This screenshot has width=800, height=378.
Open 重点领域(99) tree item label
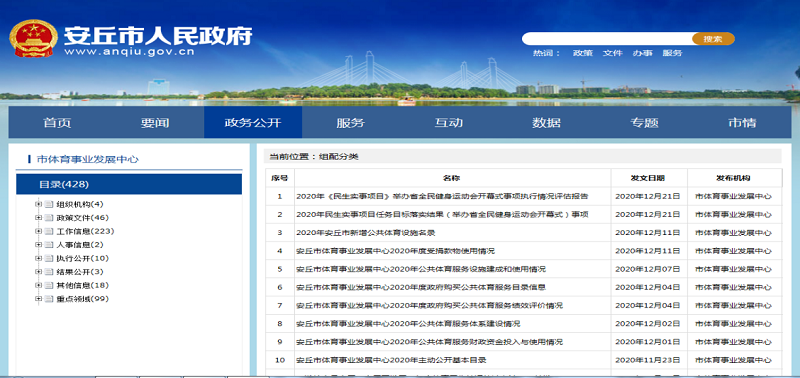[82, 299]
